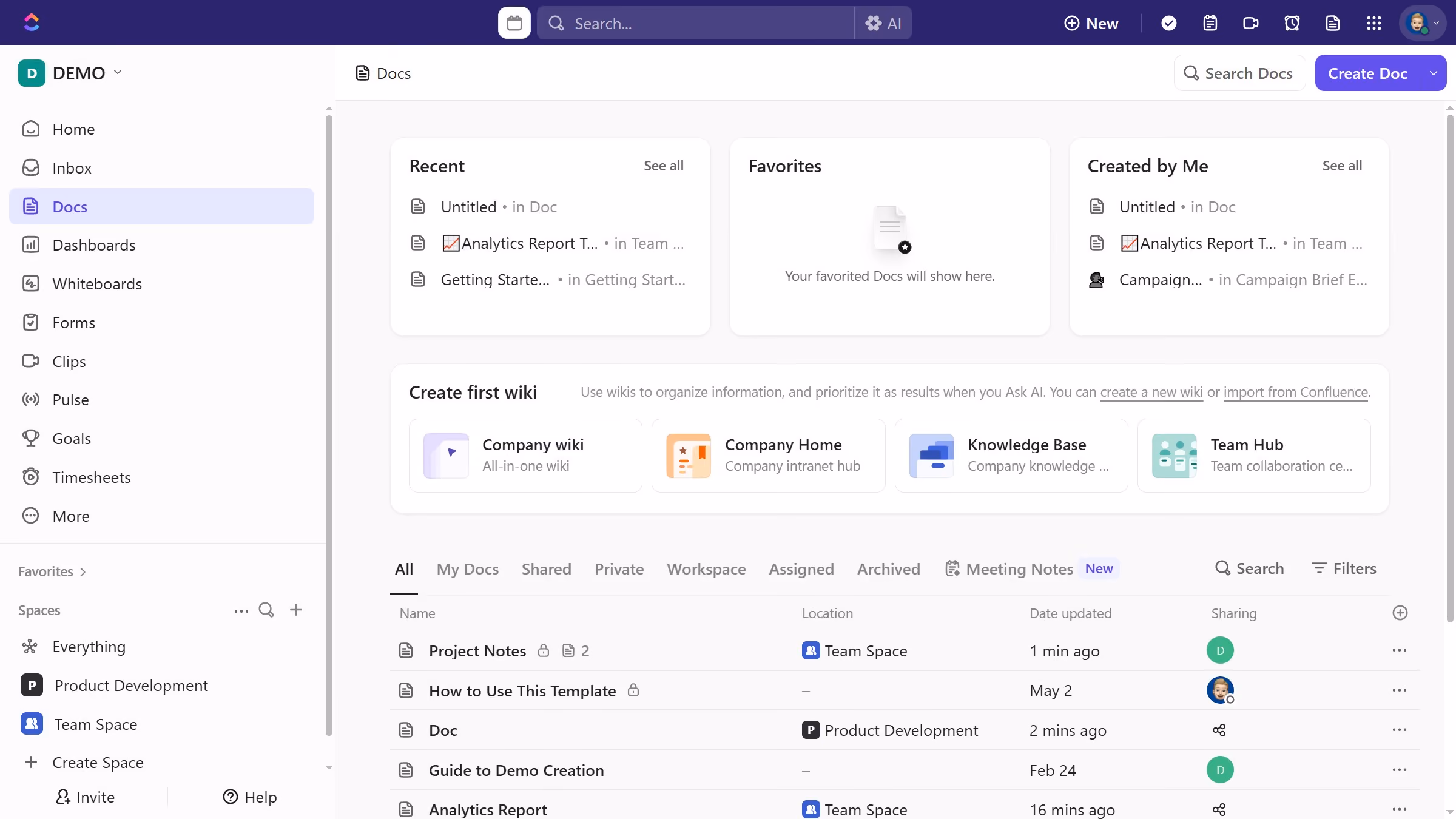Image resolution: width=1456 pixels, height=819 pixels.
Task: Open Clips in sidebar
Action: pyautogui.click(x=161, y=362)
